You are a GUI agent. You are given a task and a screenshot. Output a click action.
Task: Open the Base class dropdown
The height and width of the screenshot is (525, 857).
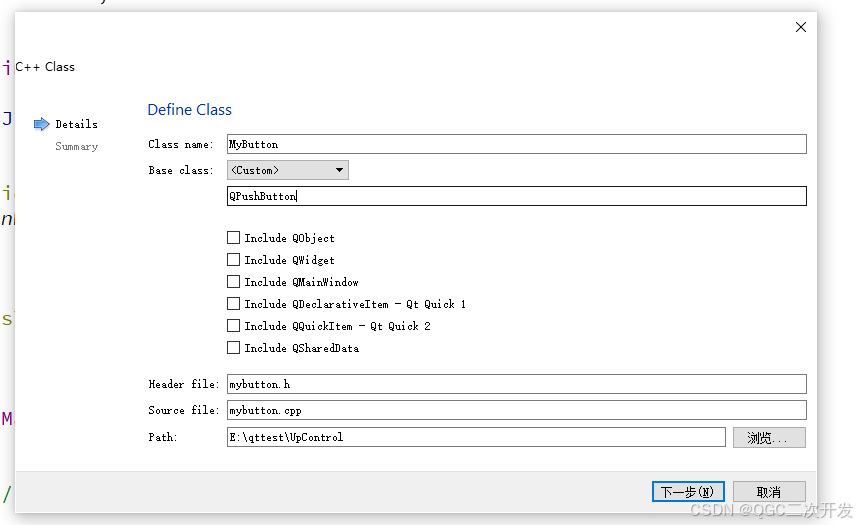288,170
